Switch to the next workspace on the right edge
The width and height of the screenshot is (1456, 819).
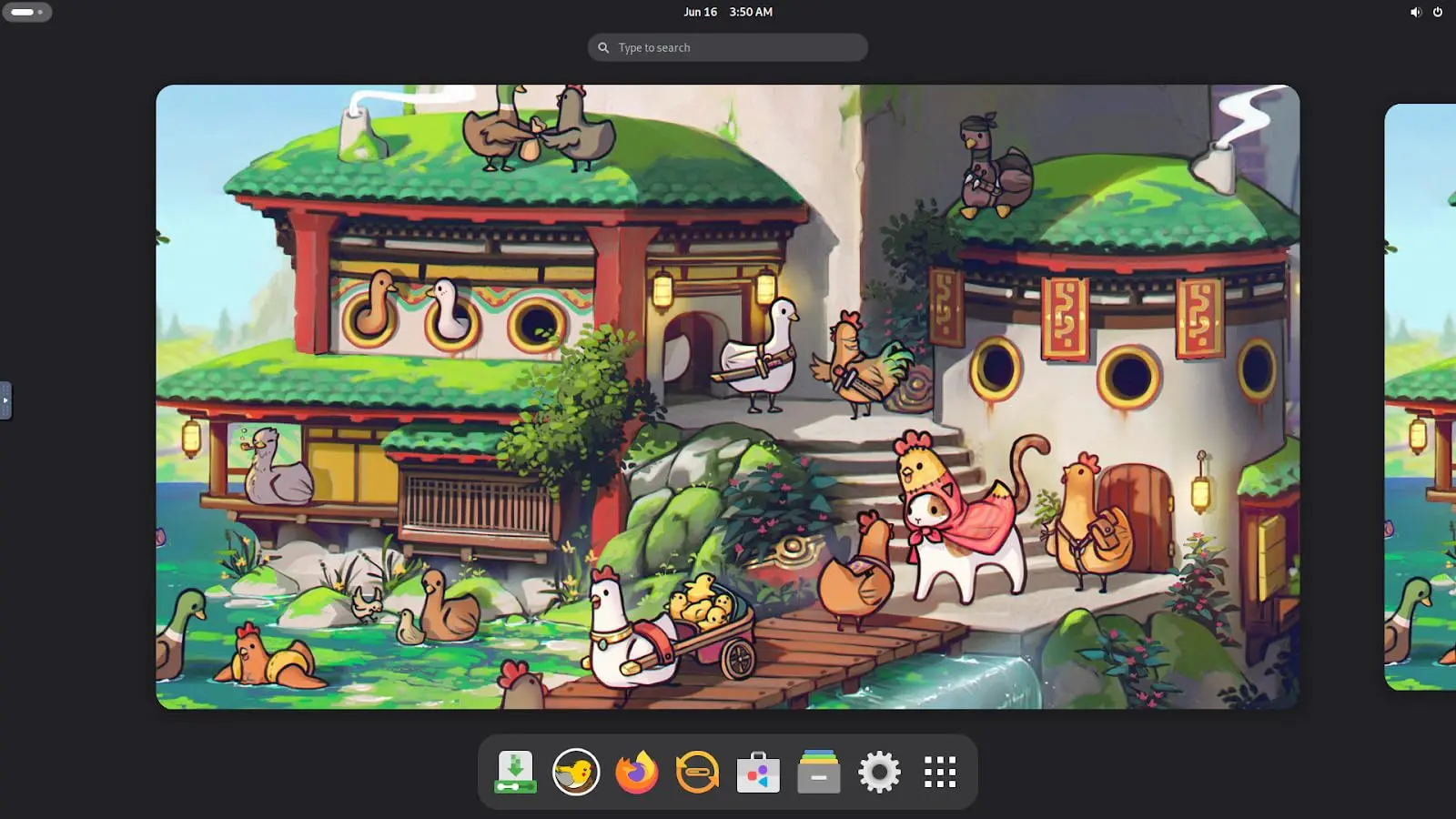pos(1421,397)
